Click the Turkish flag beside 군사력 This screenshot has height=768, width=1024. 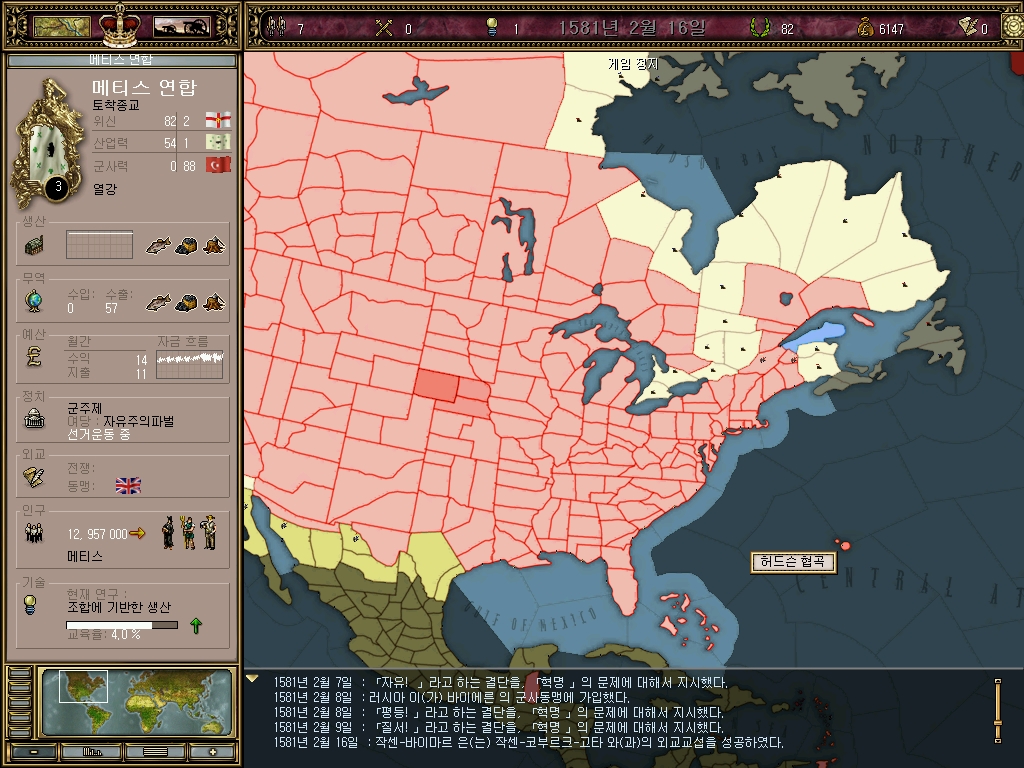(x=217, y=165)
